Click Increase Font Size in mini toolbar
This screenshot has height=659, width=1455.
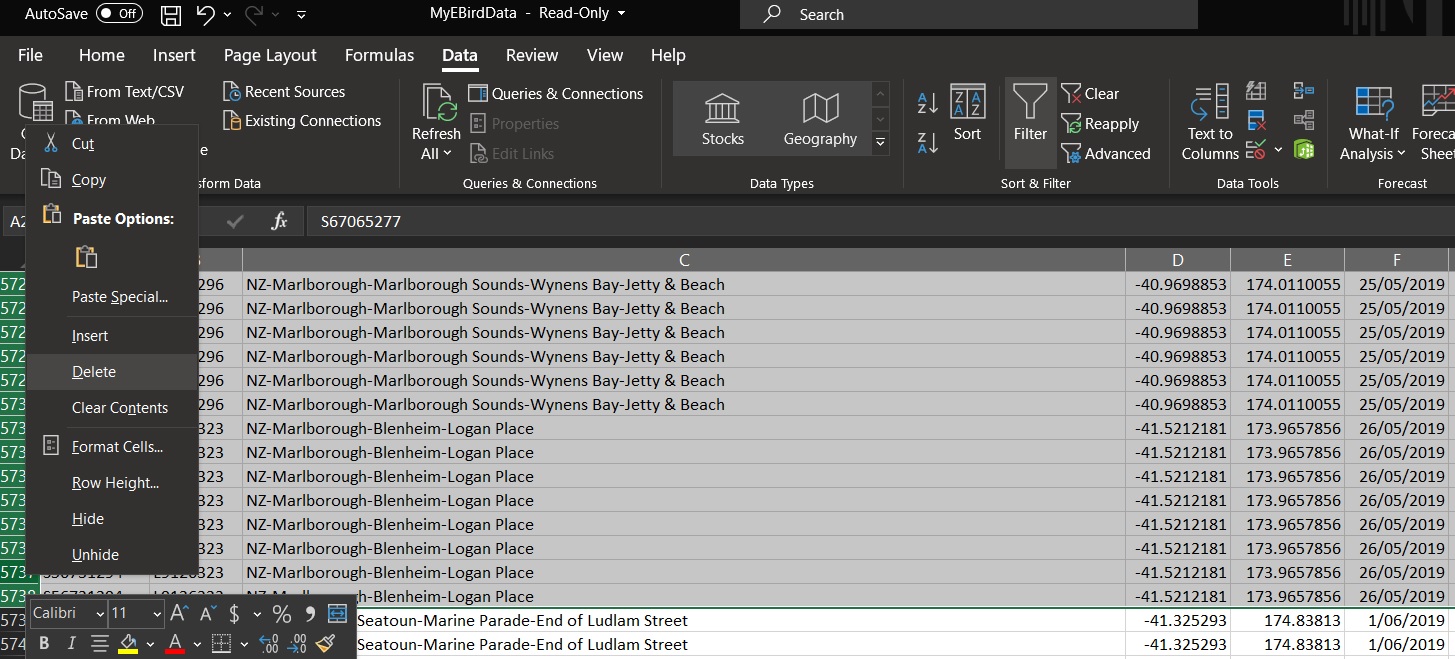click(x=180, y=613)
